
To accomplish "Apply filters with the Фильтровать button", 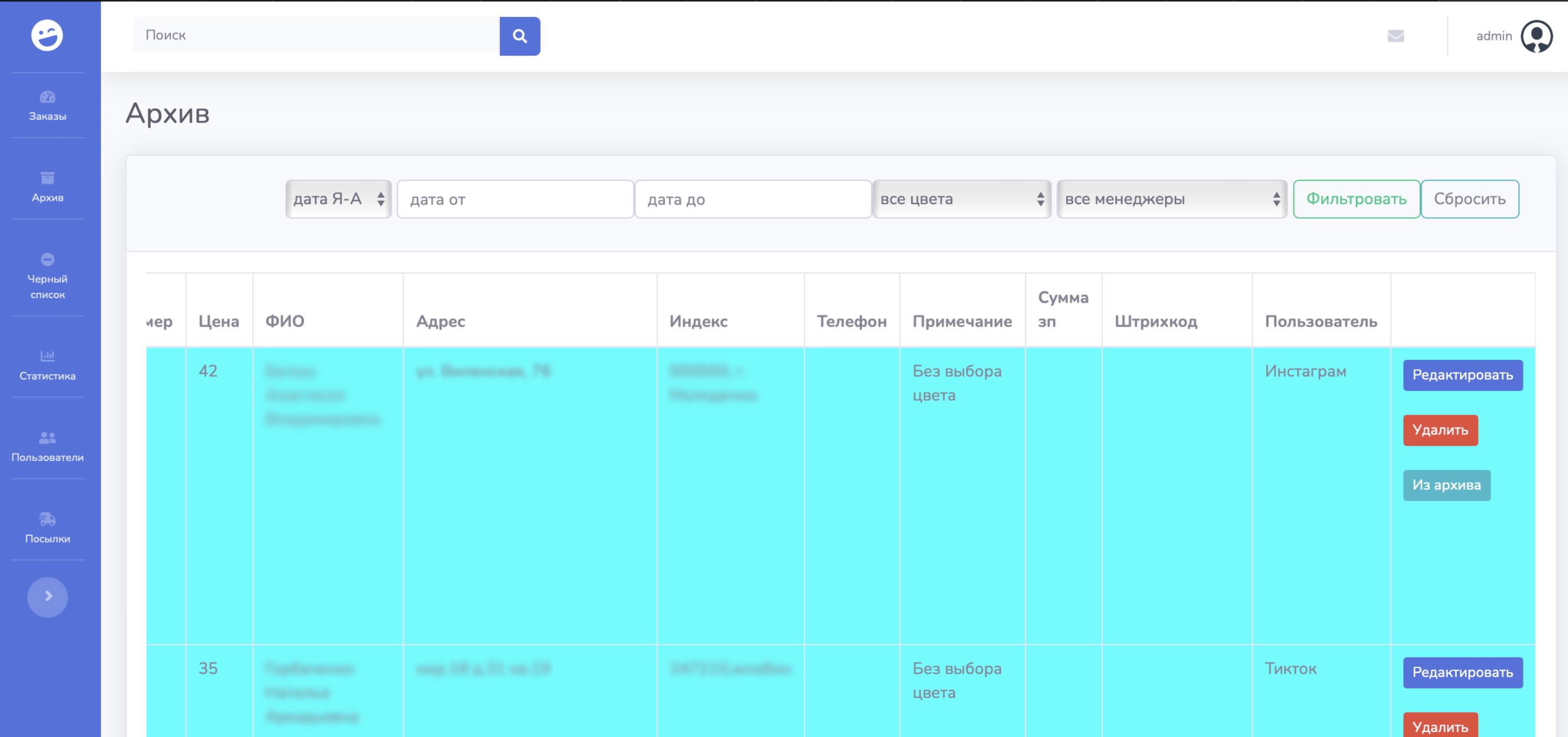I will pyautogui.click(x=1357, y=198).
